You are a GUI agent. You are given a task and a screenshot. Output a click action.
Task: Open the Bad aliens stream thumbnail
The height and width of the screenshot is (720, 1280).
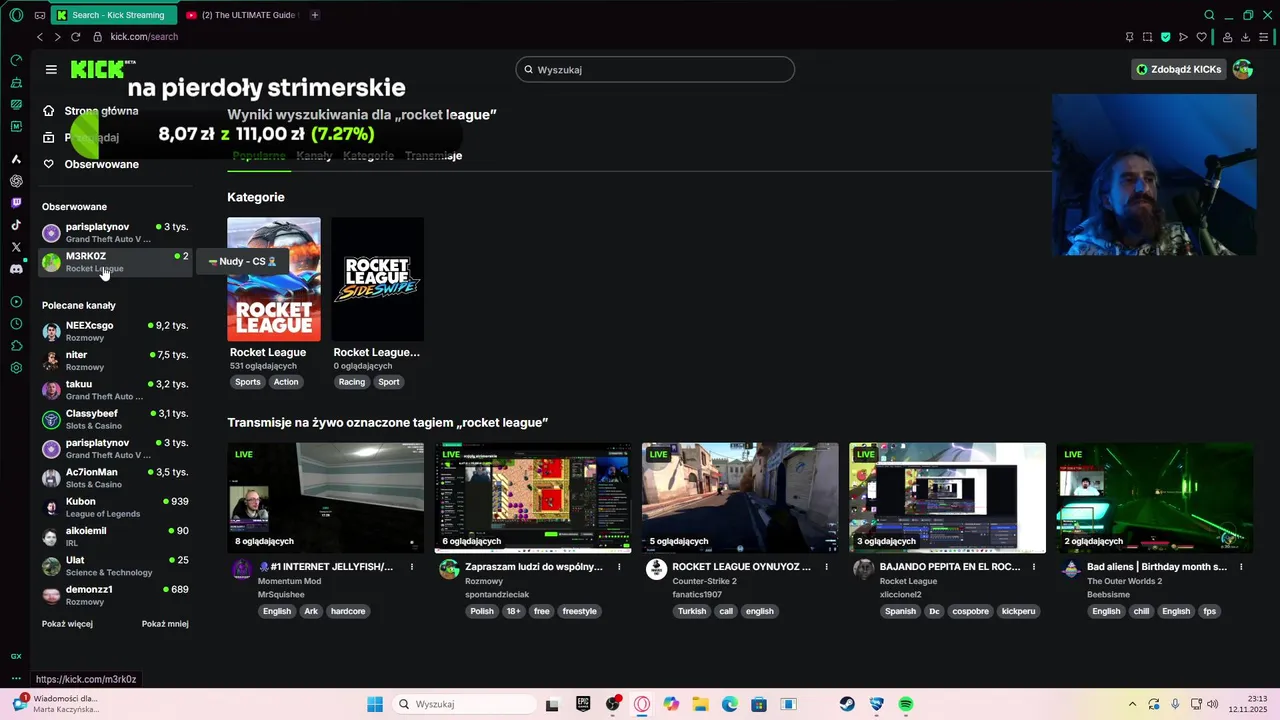(1155, 498)
